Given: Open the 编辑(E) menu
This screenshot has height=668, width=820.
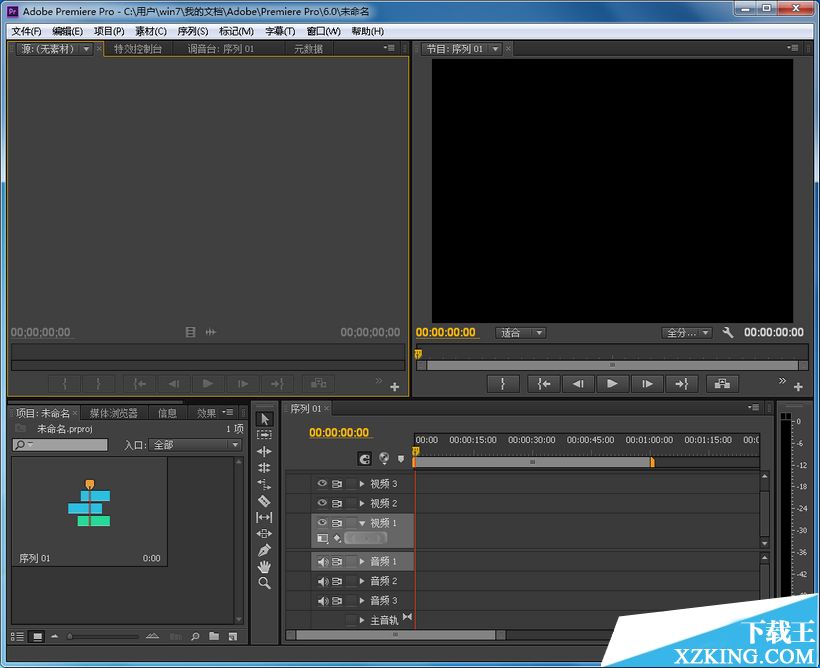Looking at the screenshot, I should 67,31.
